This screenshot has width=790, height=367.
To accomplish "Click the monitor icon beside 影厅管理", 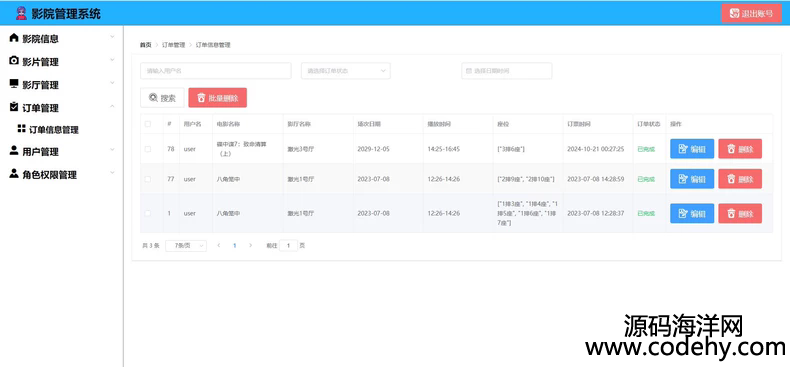I will (14, 84).
